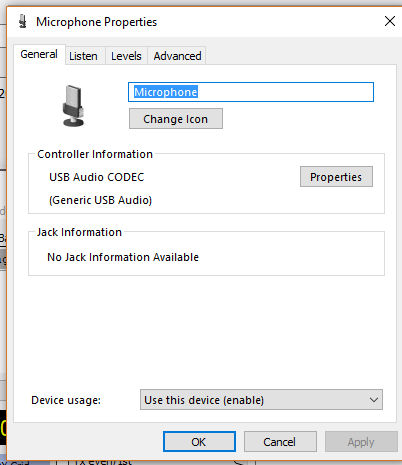Go to the Levels tab
The height and width of the screenshot is (465, 402).
click(x=126, y=56)
